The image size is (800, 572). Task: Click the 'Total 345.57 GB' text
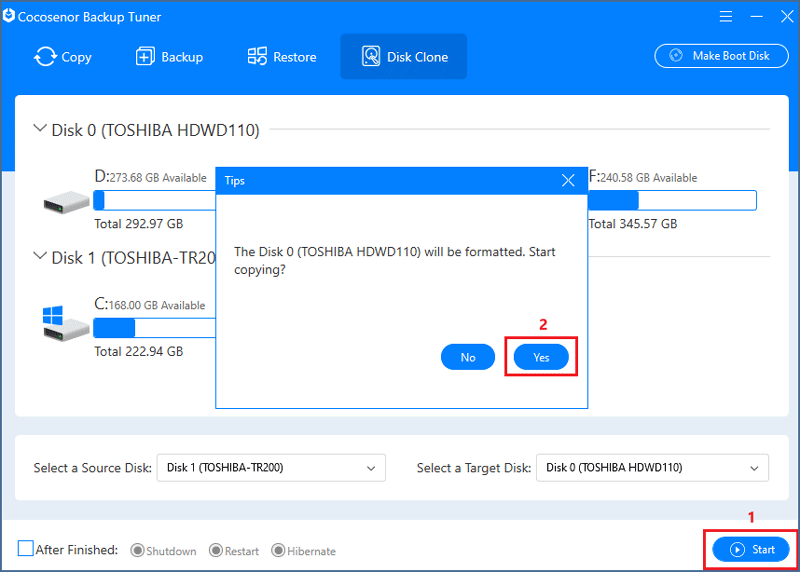[633, 224]
